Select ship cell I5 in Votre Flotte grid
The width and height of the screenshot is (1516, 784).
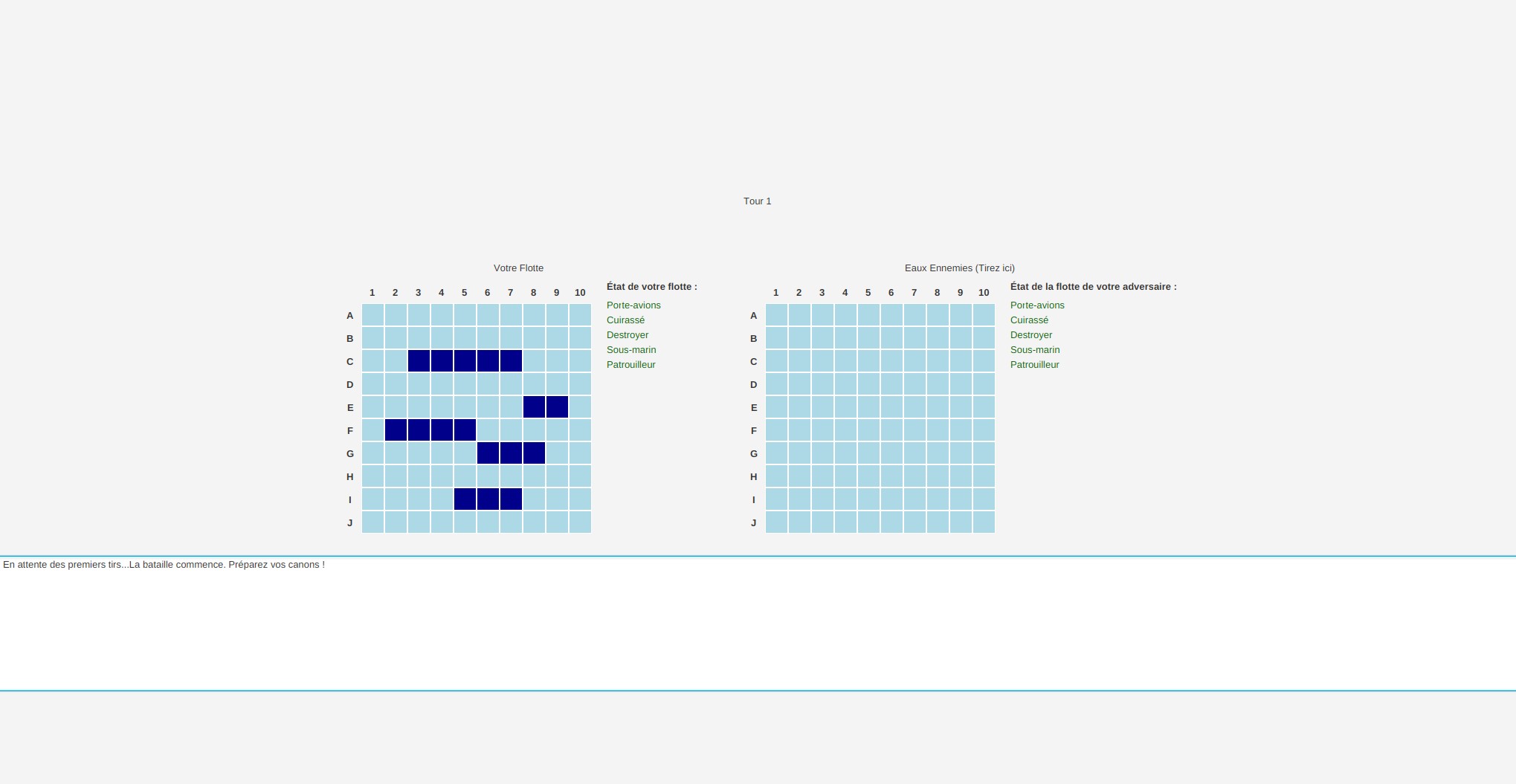click(465, 499)
